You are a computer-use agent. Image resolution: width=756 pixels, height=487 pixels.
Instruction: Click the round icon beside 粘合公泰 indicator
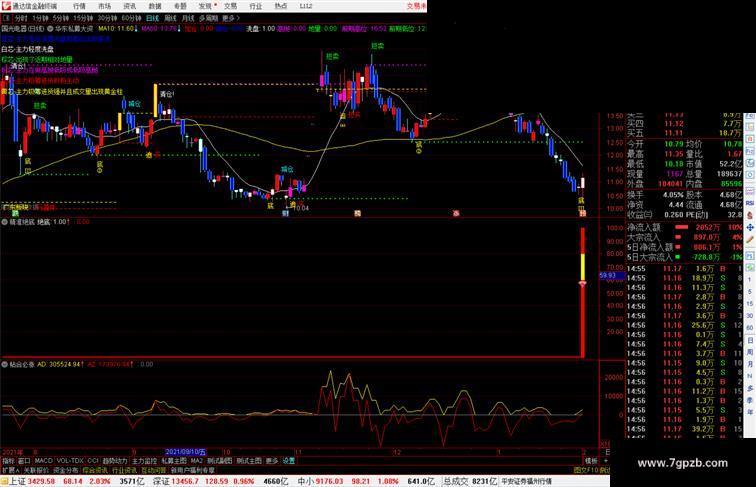click(x=5, y=365)
